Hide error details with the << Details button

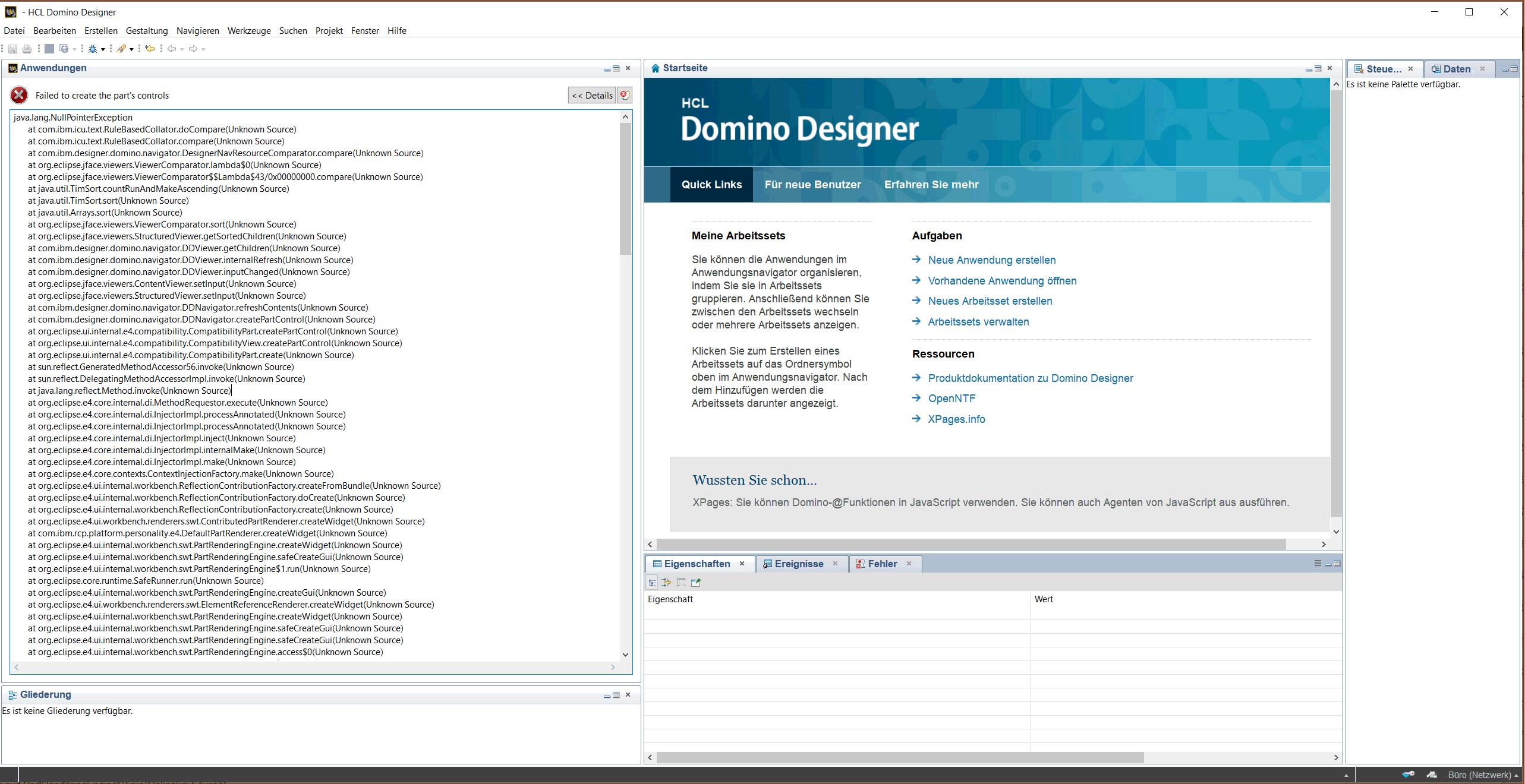point(592,95)
